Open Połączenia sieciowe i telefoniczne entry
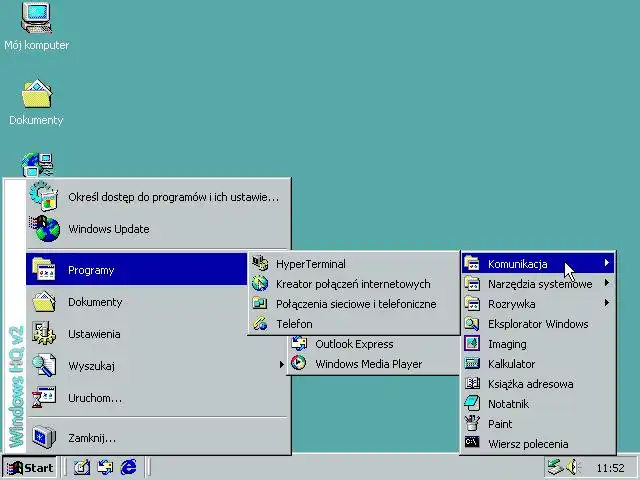 point(353,304)
